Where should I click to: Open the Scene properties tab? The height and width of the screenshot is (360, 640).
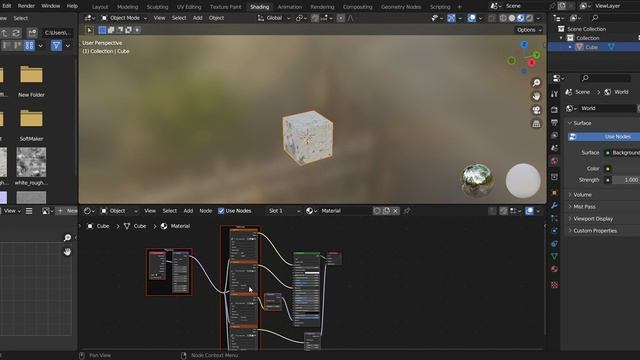pyautogui.click(x=554, y=148)
